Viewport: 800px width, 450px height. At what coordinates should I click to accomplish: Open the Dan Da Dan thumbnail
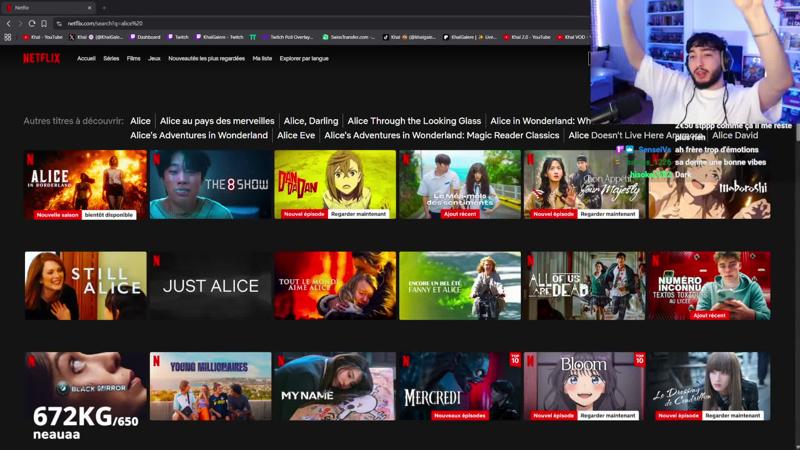click(x=335, y=184)
